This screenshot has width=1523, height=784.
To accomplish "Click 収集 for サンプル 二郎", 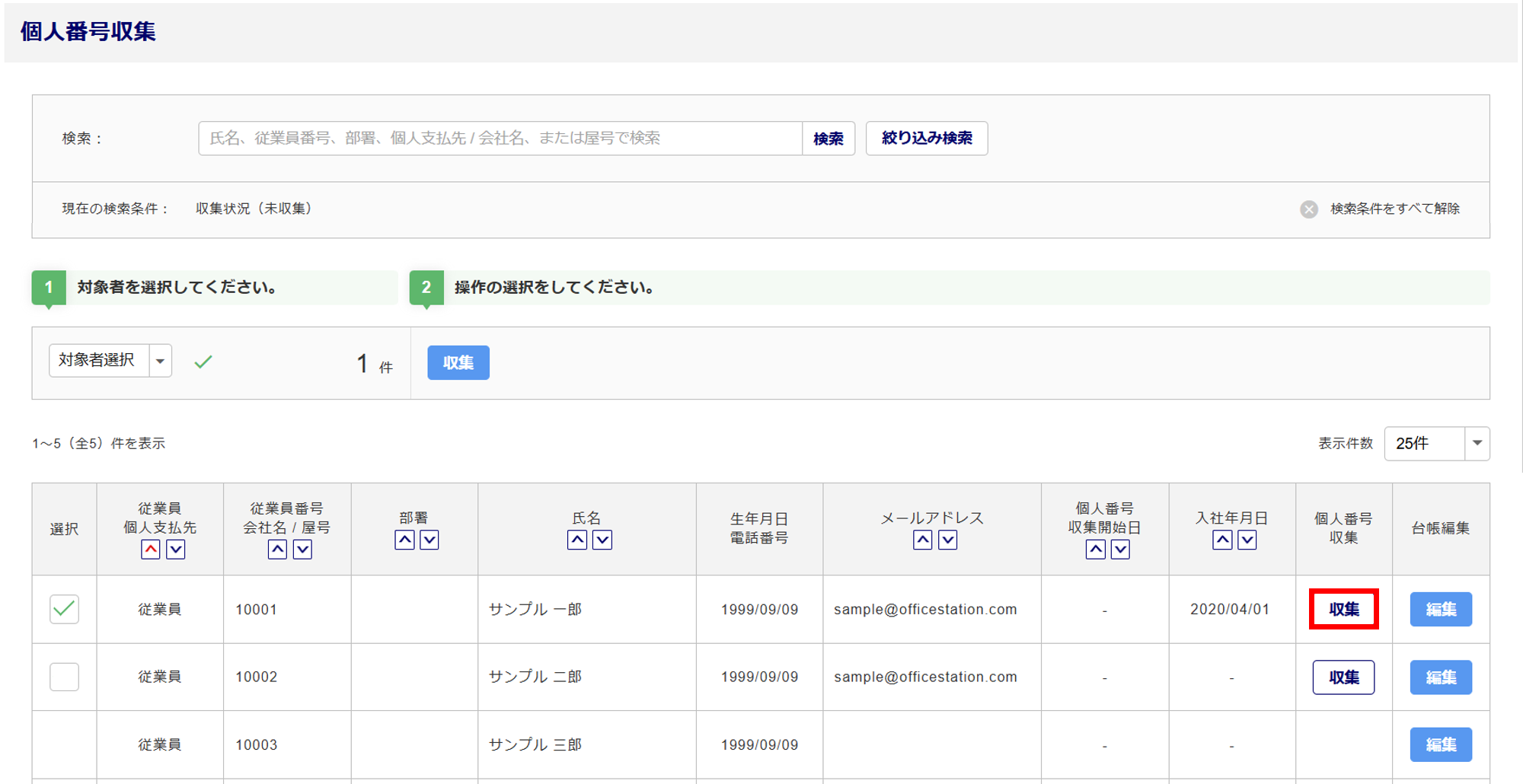I will click(x=1344, y=677).
